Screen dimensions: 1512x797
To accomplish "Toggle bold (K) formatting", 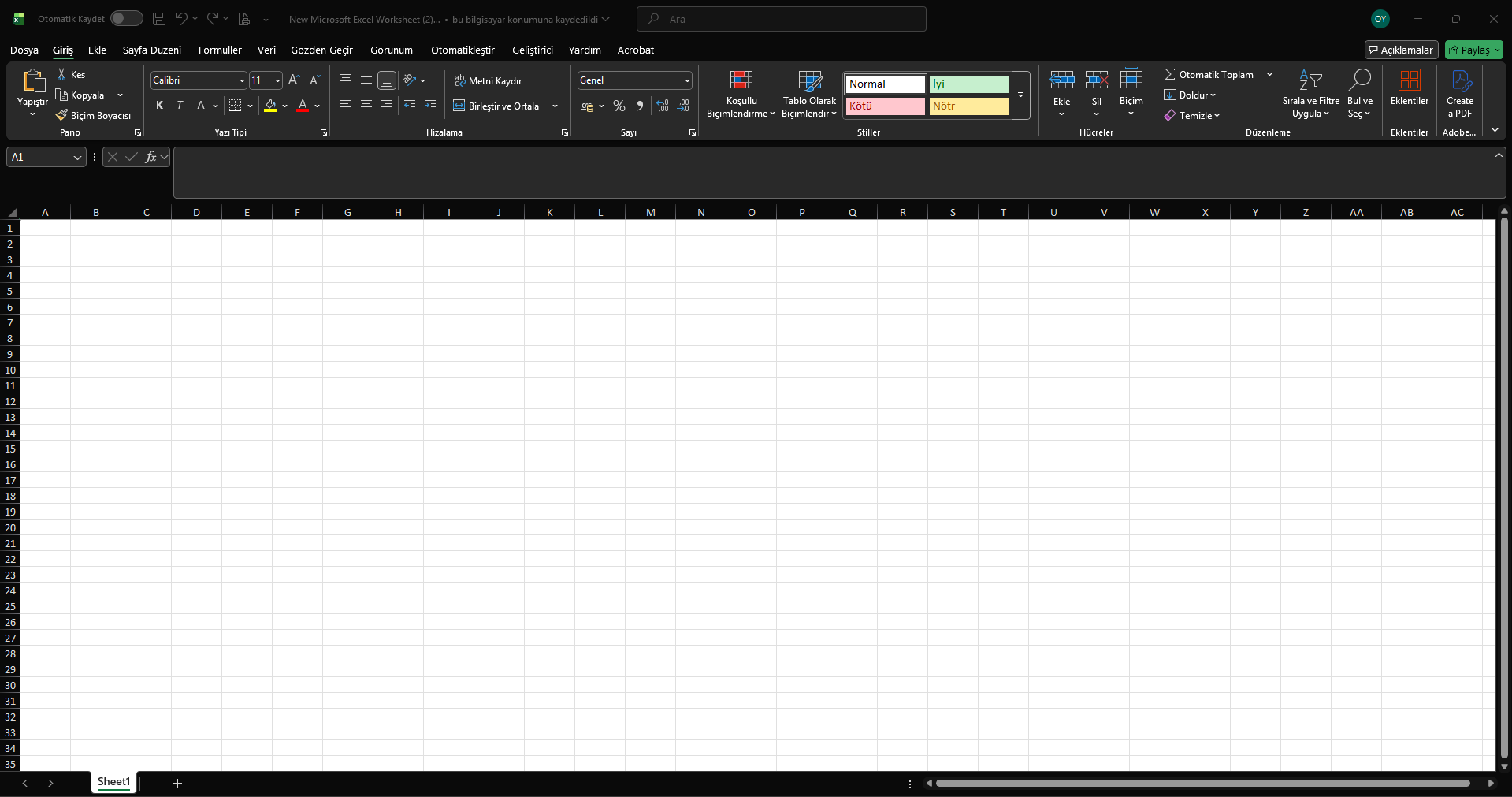I will point(160,106).
